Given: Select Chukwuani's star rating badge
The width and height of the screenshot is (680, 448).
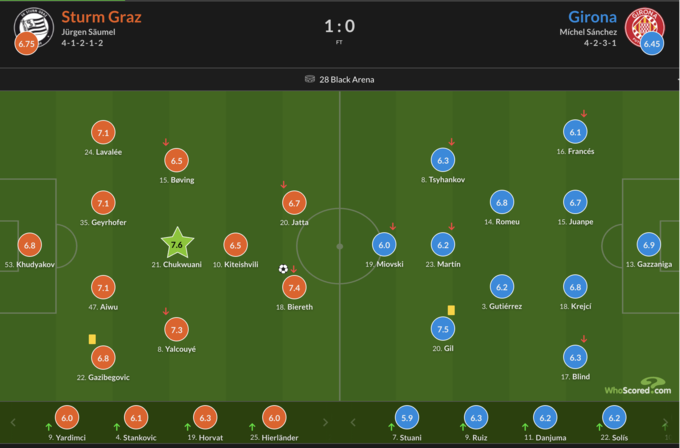Looking at the screenshot, I should point(176,244).
